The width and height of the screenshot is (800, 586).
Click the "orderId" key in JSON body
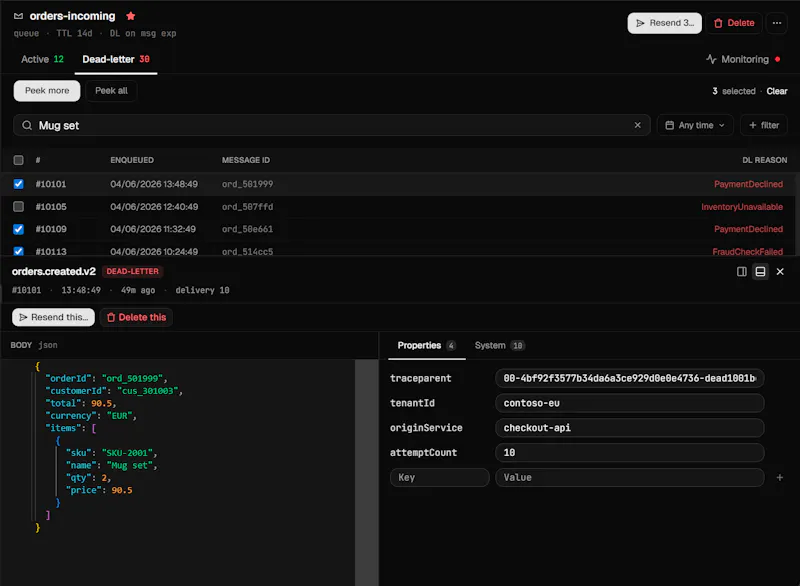66,378
